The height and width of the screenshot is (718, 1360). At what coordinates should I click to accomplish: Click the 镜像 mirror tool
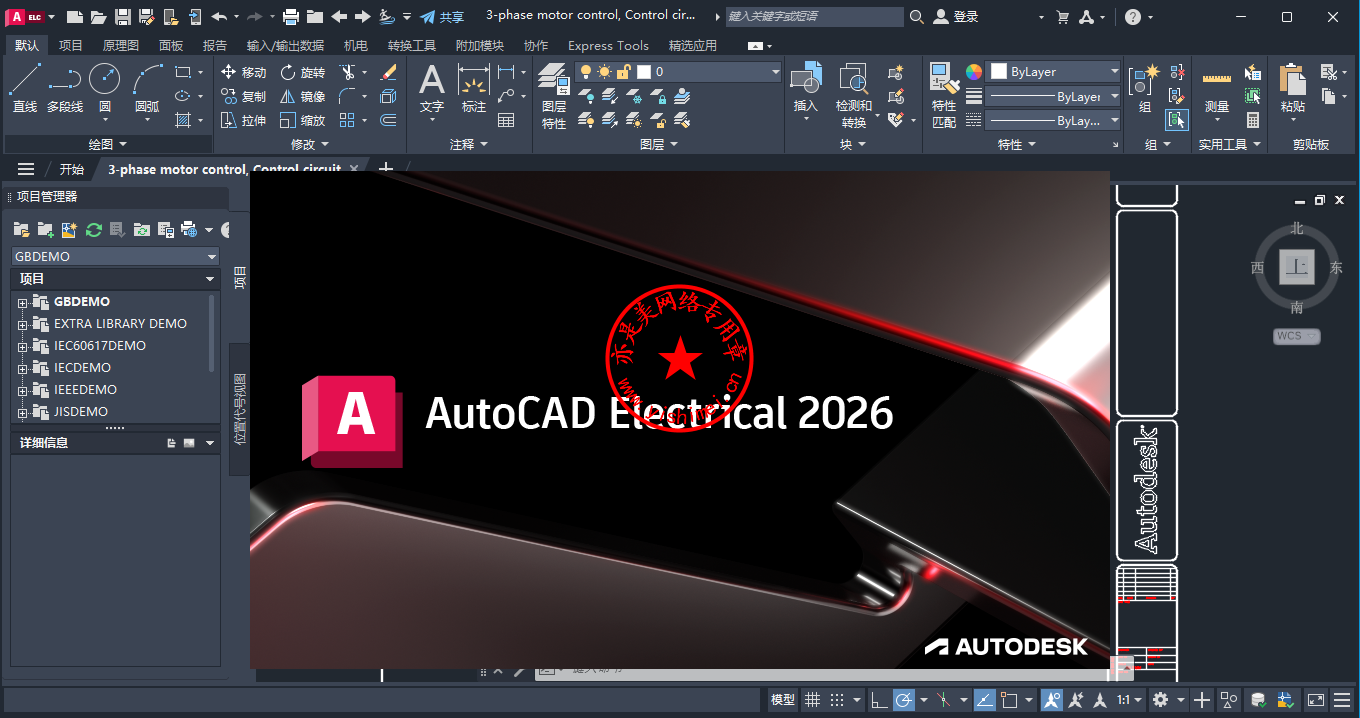coord(302,96)
